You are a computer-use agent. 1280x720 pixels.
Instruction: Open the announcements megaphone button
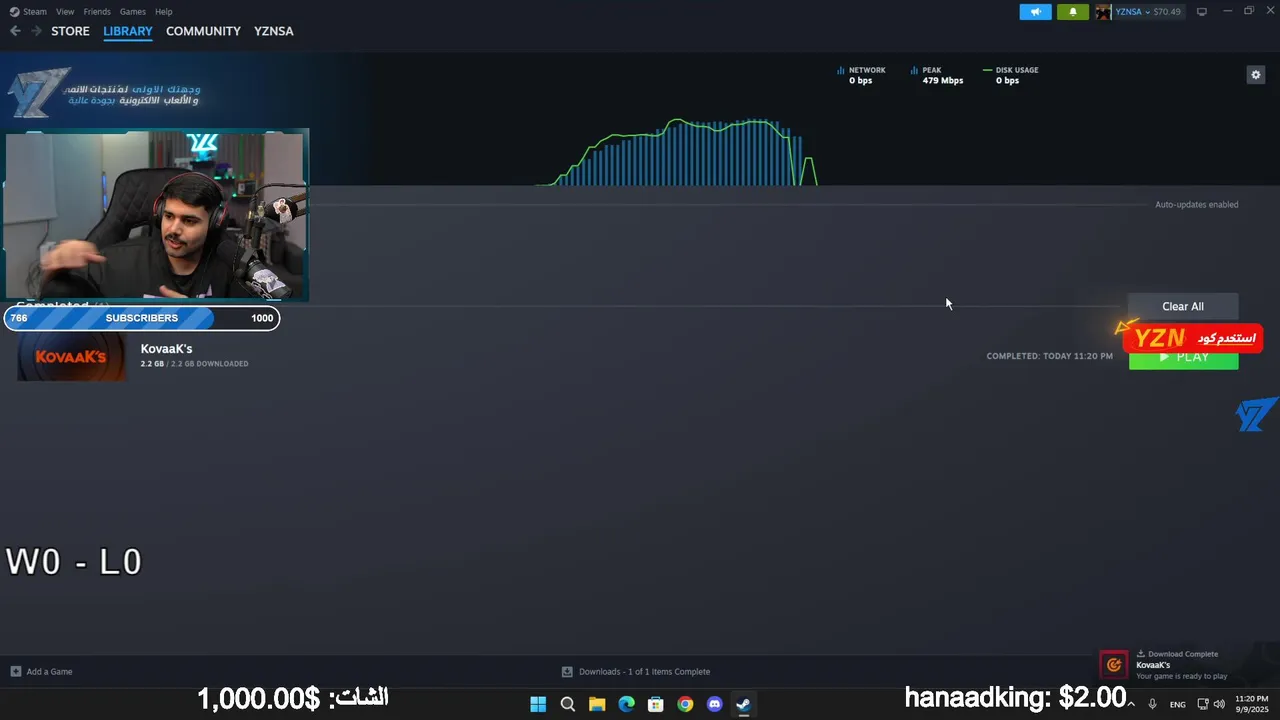tap(1035, 12)
